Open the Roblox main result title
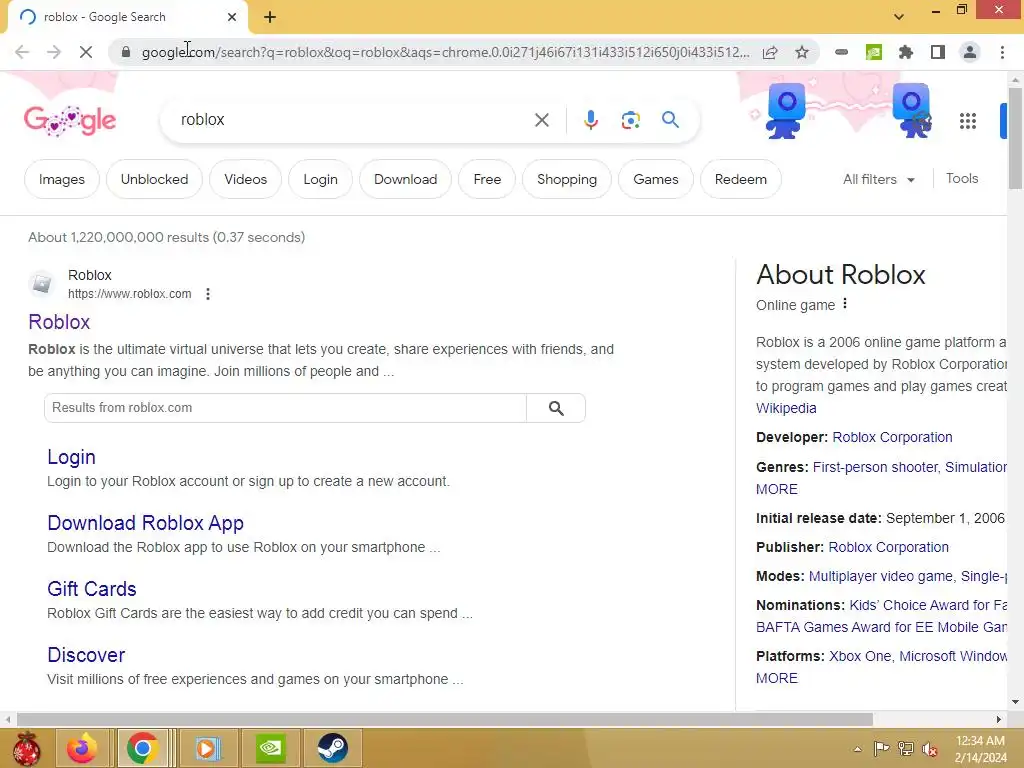Screen dimensions: 1024x768 (59, 322)
